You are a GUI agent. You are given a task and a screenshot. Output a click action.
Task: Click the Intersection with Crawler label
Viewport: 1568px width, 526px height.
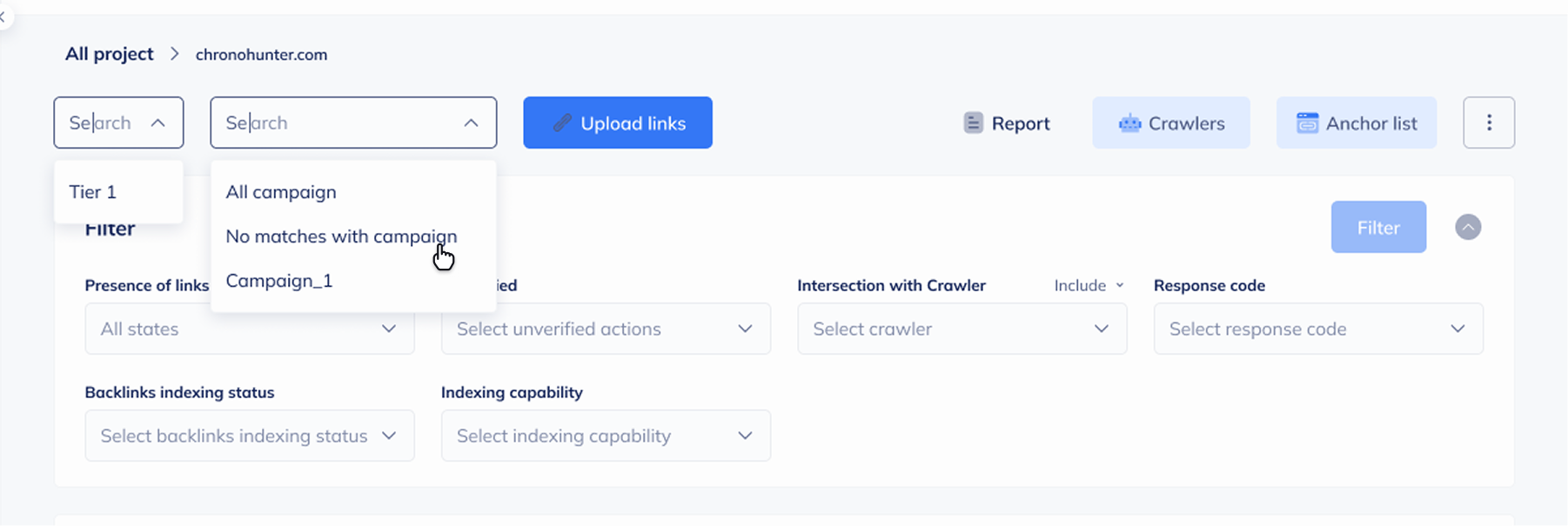click(x=892, y=285)
